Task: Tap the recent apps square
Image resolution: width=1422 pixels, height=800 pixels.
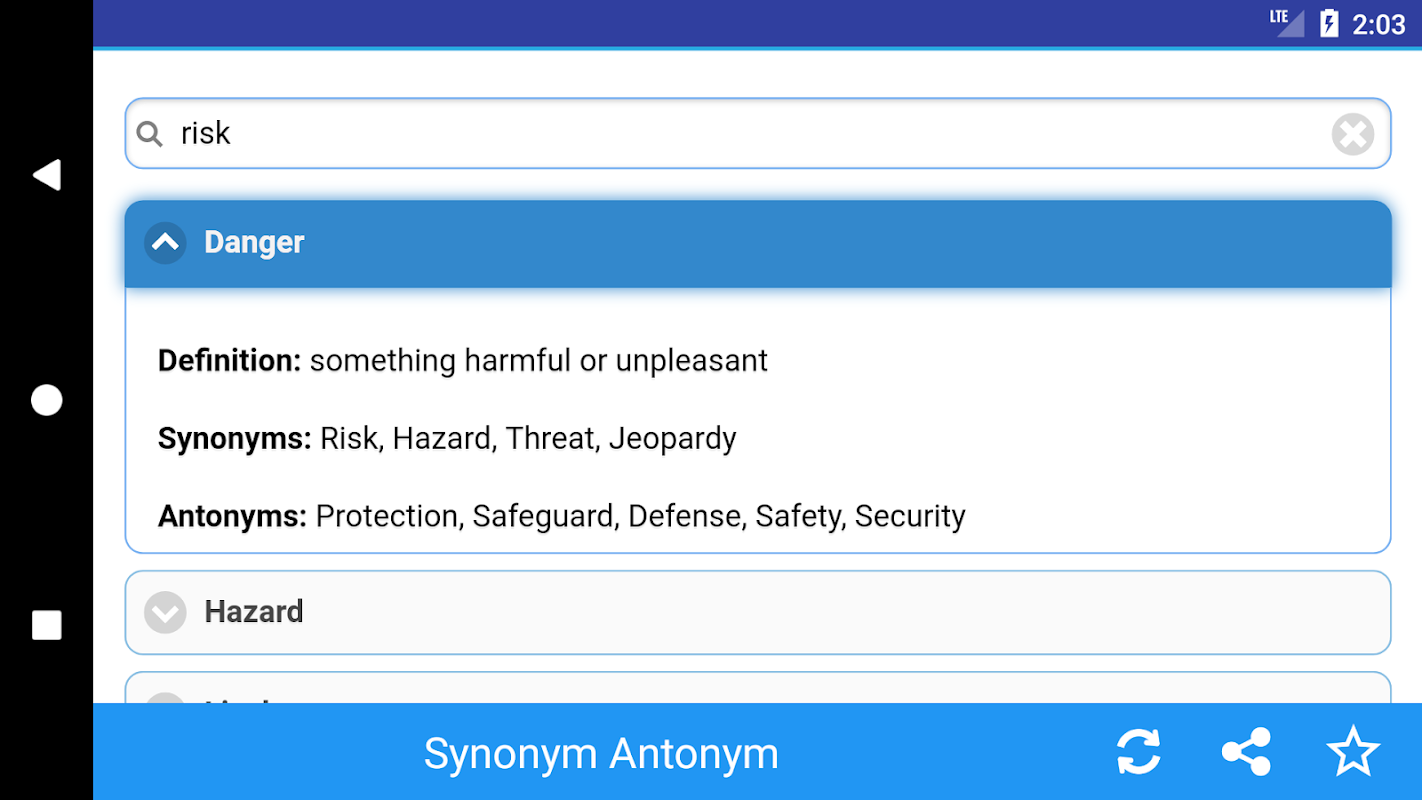Action: click(47, 625)
